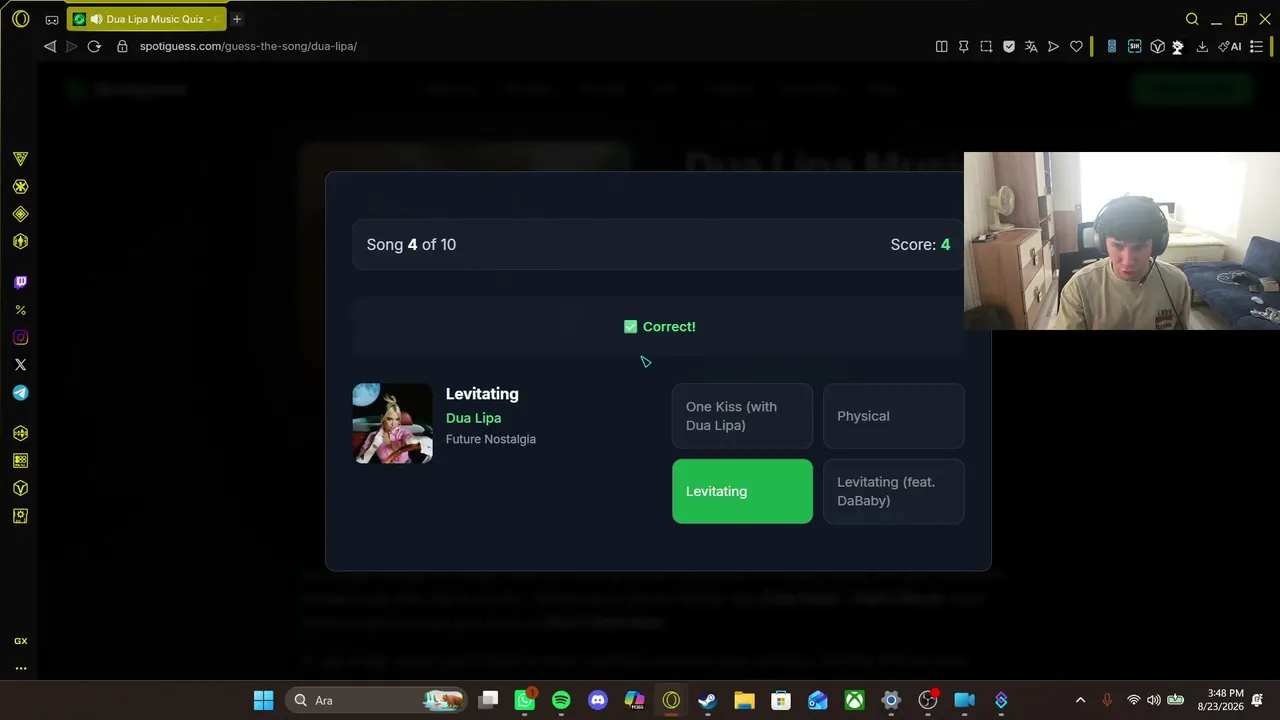Open File Explorer from the taskbar
The image size is (1280, 720).
pos(744,700)
